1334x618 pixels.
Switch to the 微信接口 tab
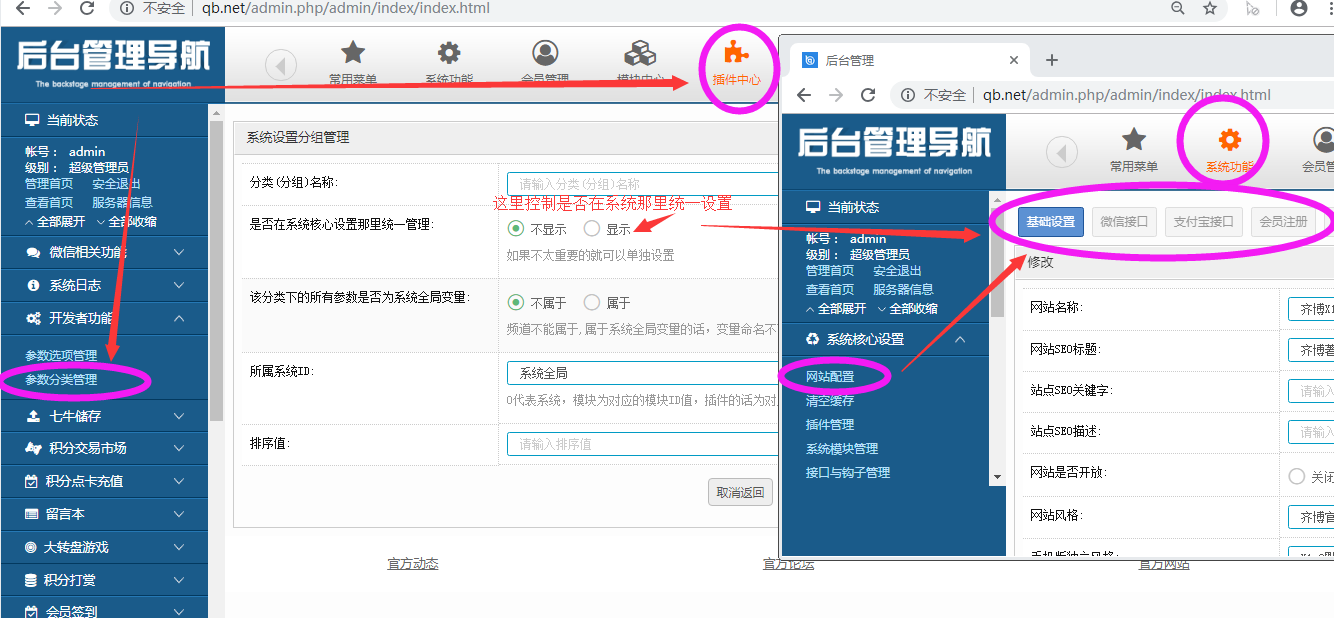1123,222
